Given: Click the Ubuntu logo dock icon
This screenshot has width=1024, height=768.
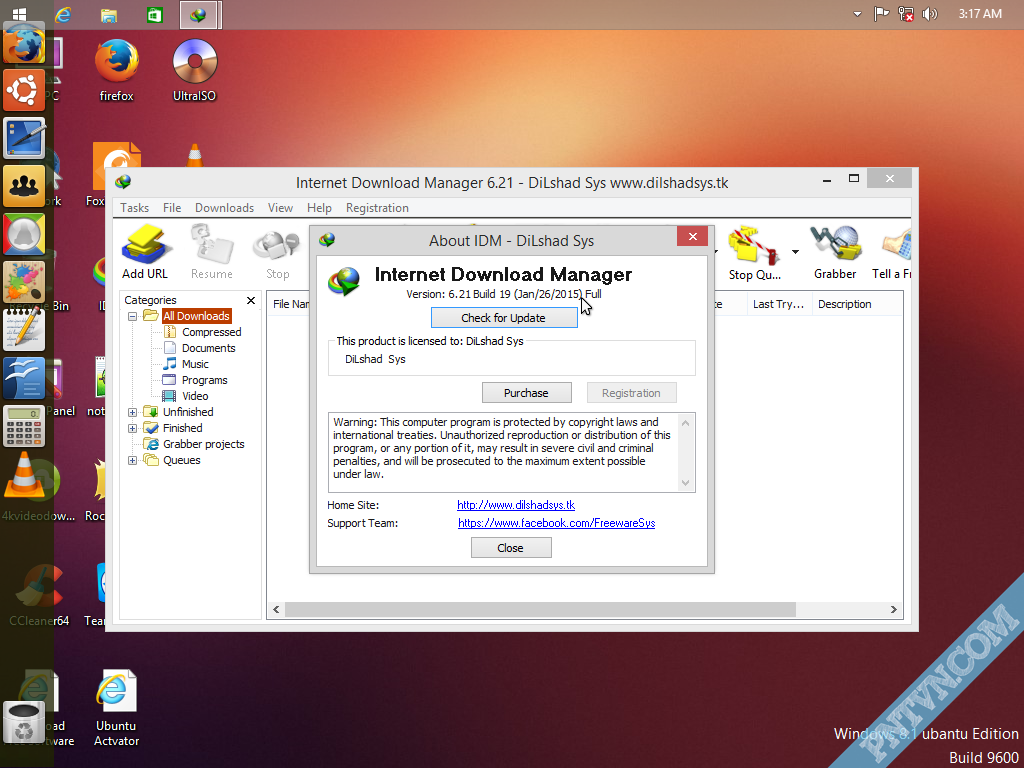Looking at the screenshot, I should [24, 91].
